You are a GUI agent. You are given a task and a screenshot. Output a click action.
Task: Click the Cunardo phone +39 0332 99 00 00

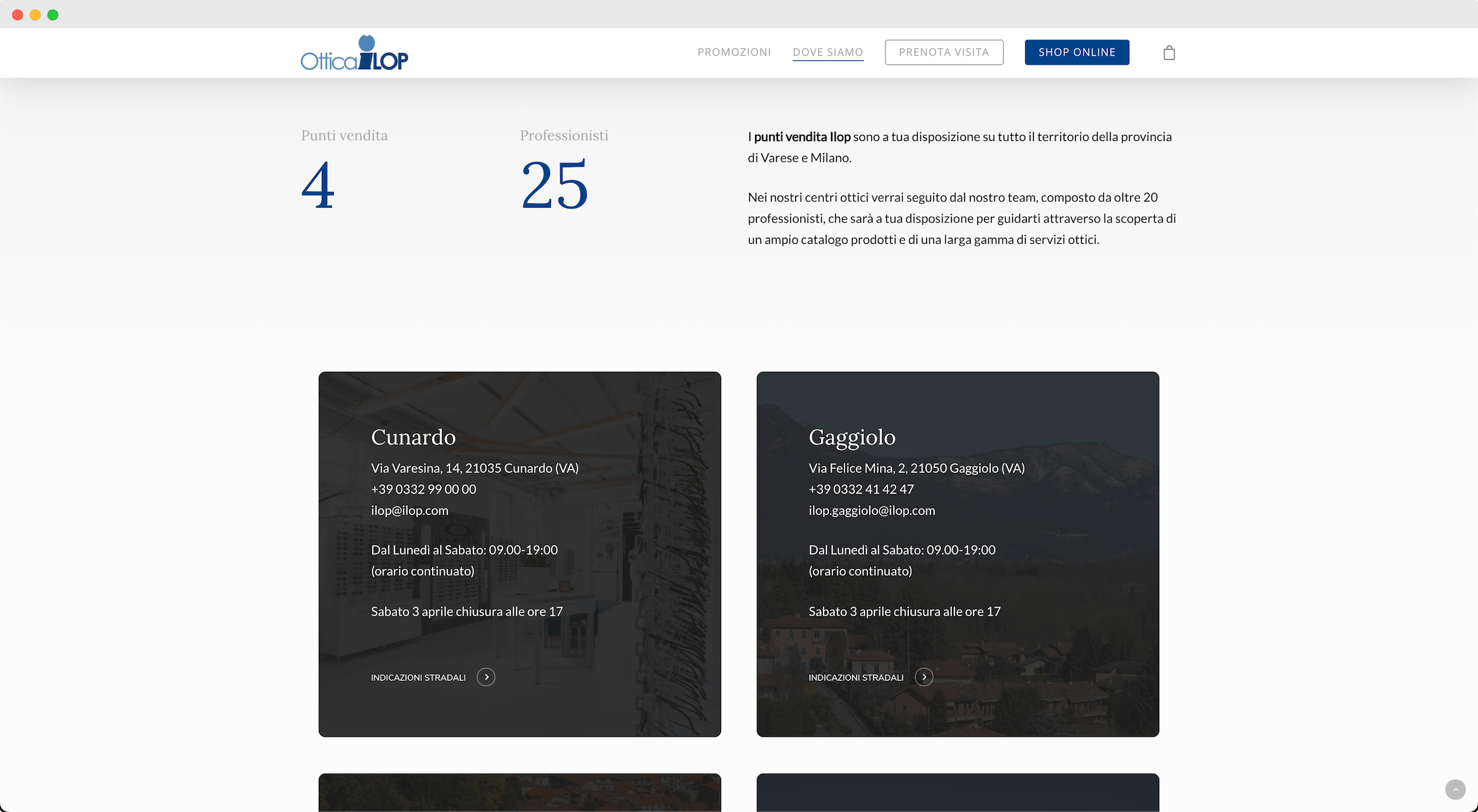pos(423,490)
